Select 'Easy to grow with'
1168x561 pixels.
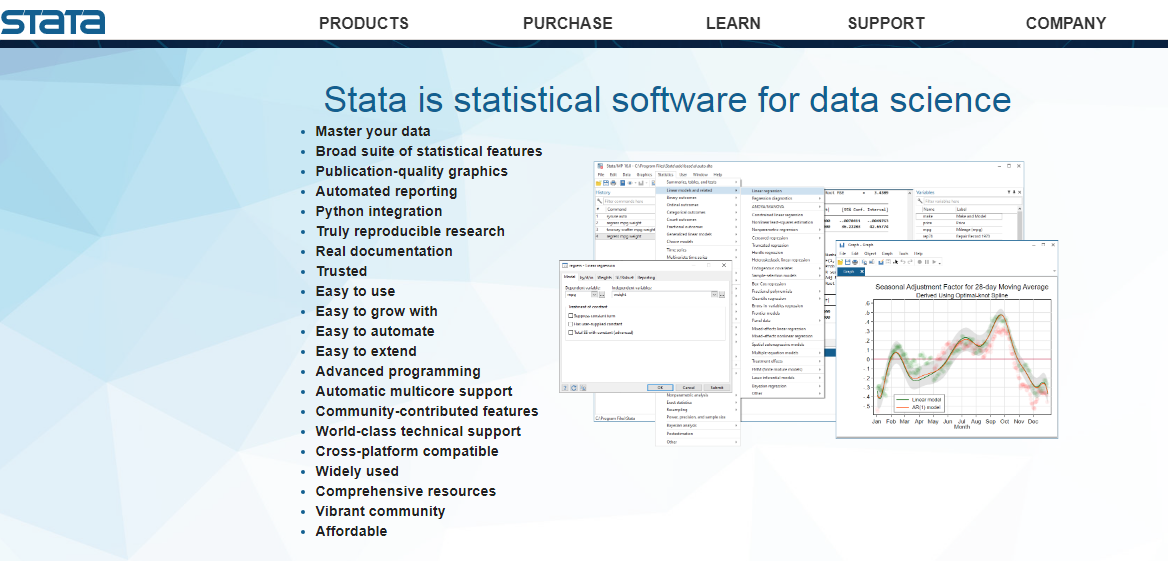point(376,311)
